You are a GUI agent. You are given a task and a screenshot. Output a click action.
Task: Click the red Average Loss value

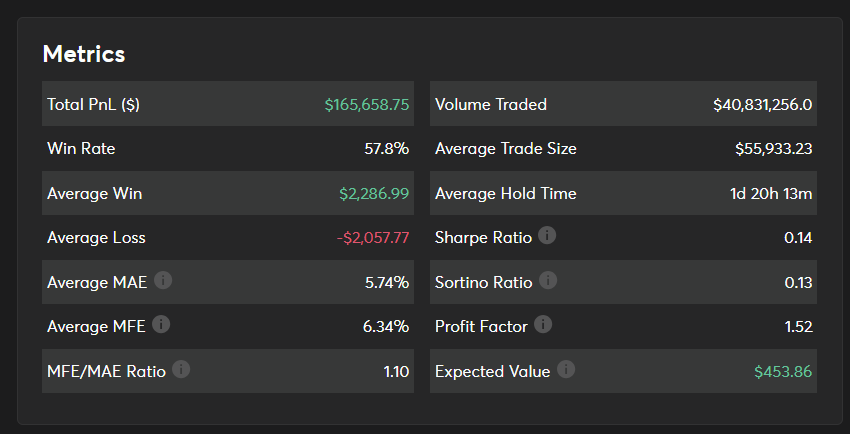pyautogui.click(x=372, y=238)
